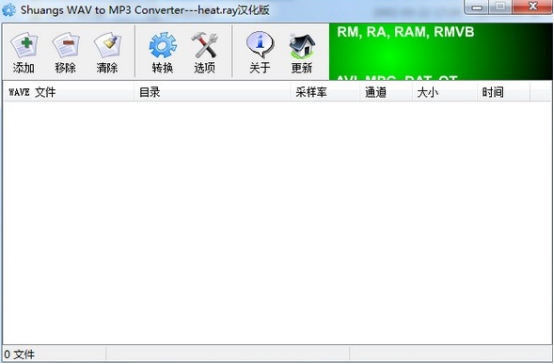Image resolution: width=554 pixels, height=364 pixels.
Task: Sort by 时间 column header
Action: click(x=503, y=92)
